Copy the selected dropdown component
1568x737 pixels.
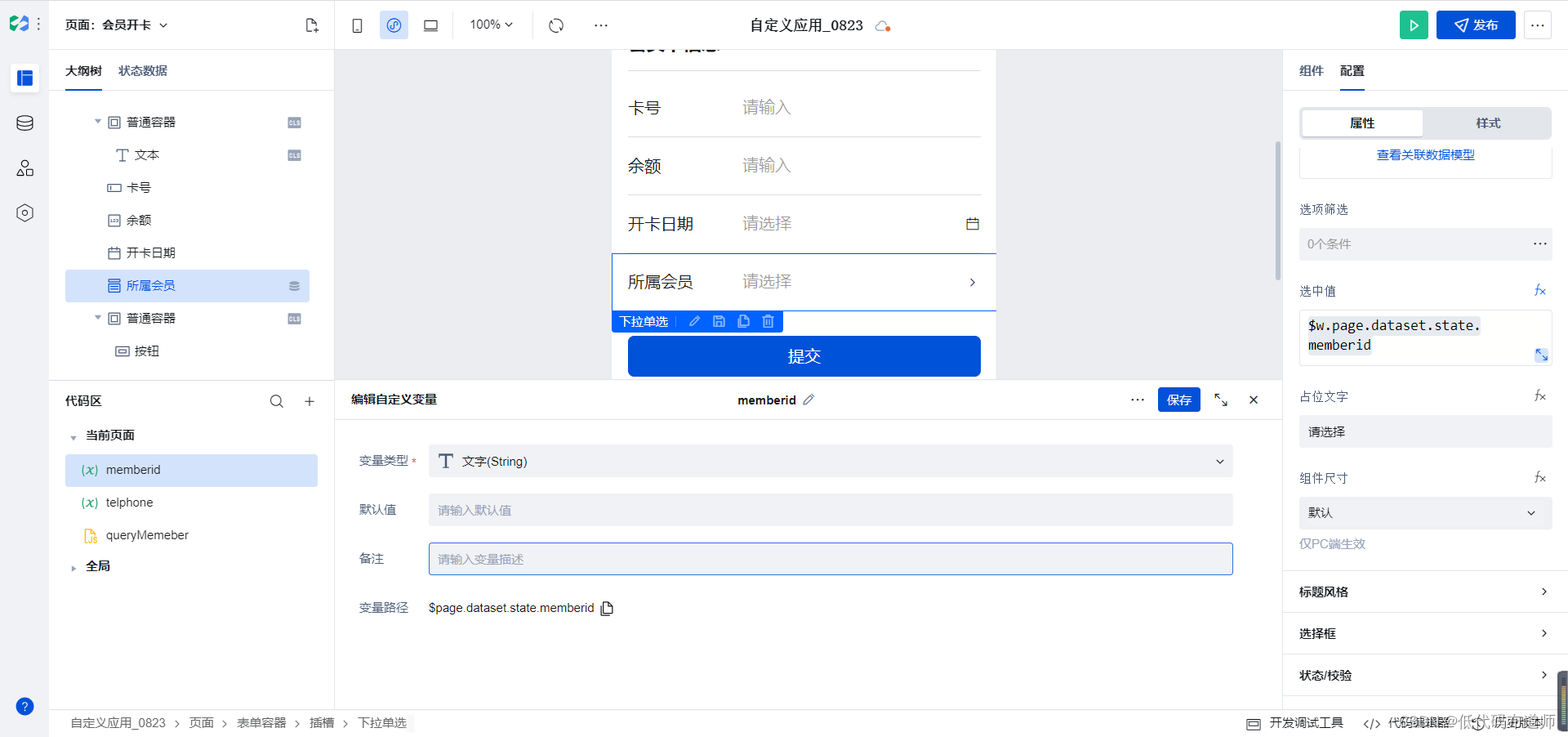[743, 321]
